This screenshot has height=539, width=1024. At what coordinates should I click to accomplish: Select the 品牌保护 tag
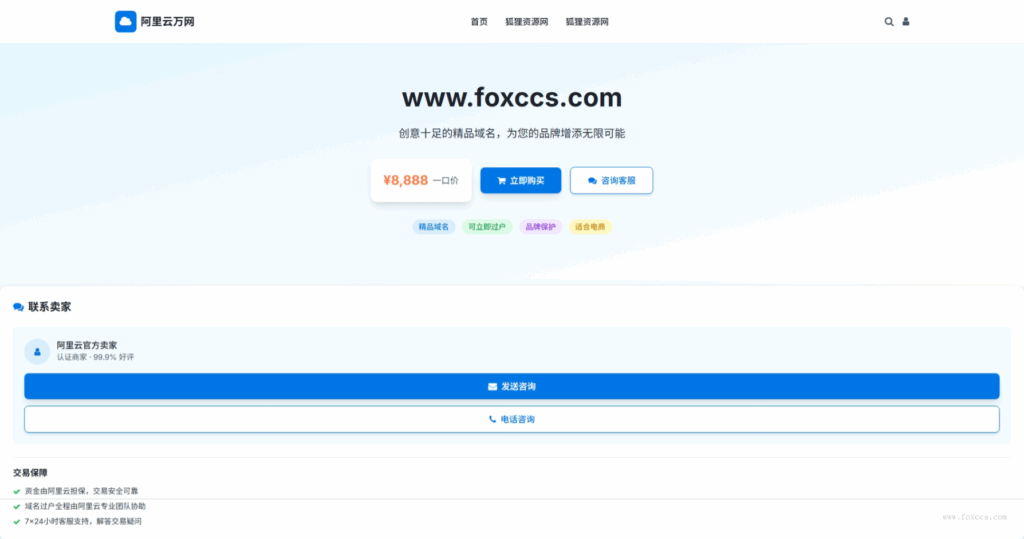tap(541, 227)
